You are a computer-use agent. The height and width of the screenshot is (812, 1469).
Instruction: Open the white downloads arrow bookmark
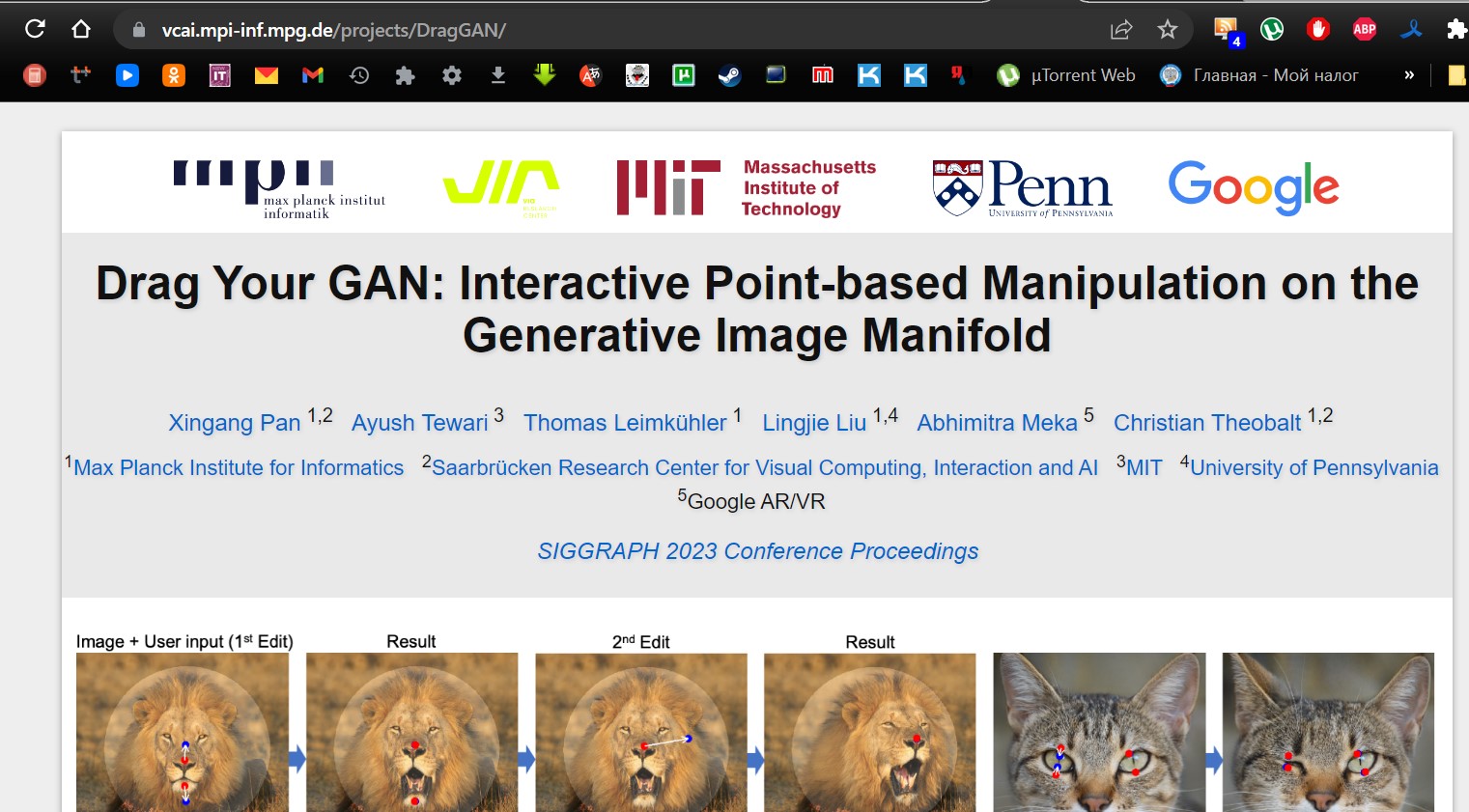coord(498,75)
